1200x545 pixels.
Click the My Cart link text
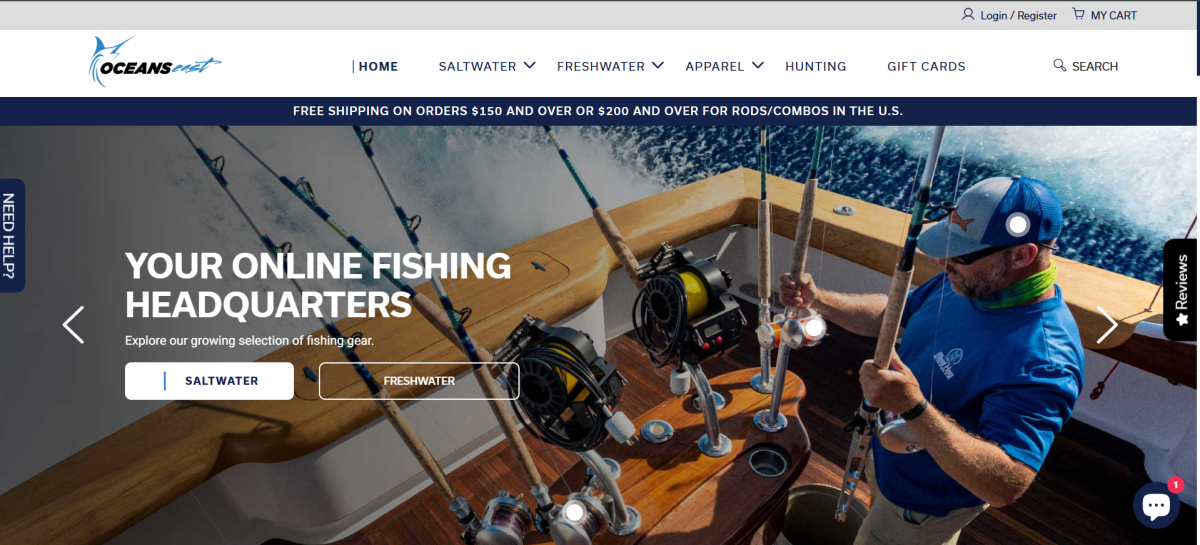click(x=1114, y=15)
